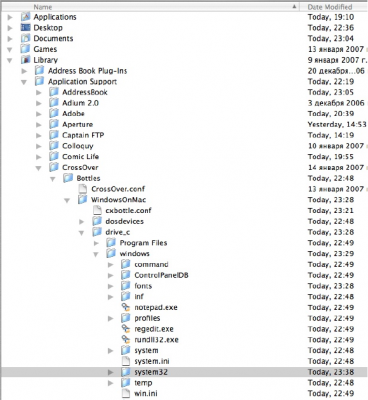Click the CrossOver.conf file icon
Screen dimensions: 368x400
(x=82, y=189)
